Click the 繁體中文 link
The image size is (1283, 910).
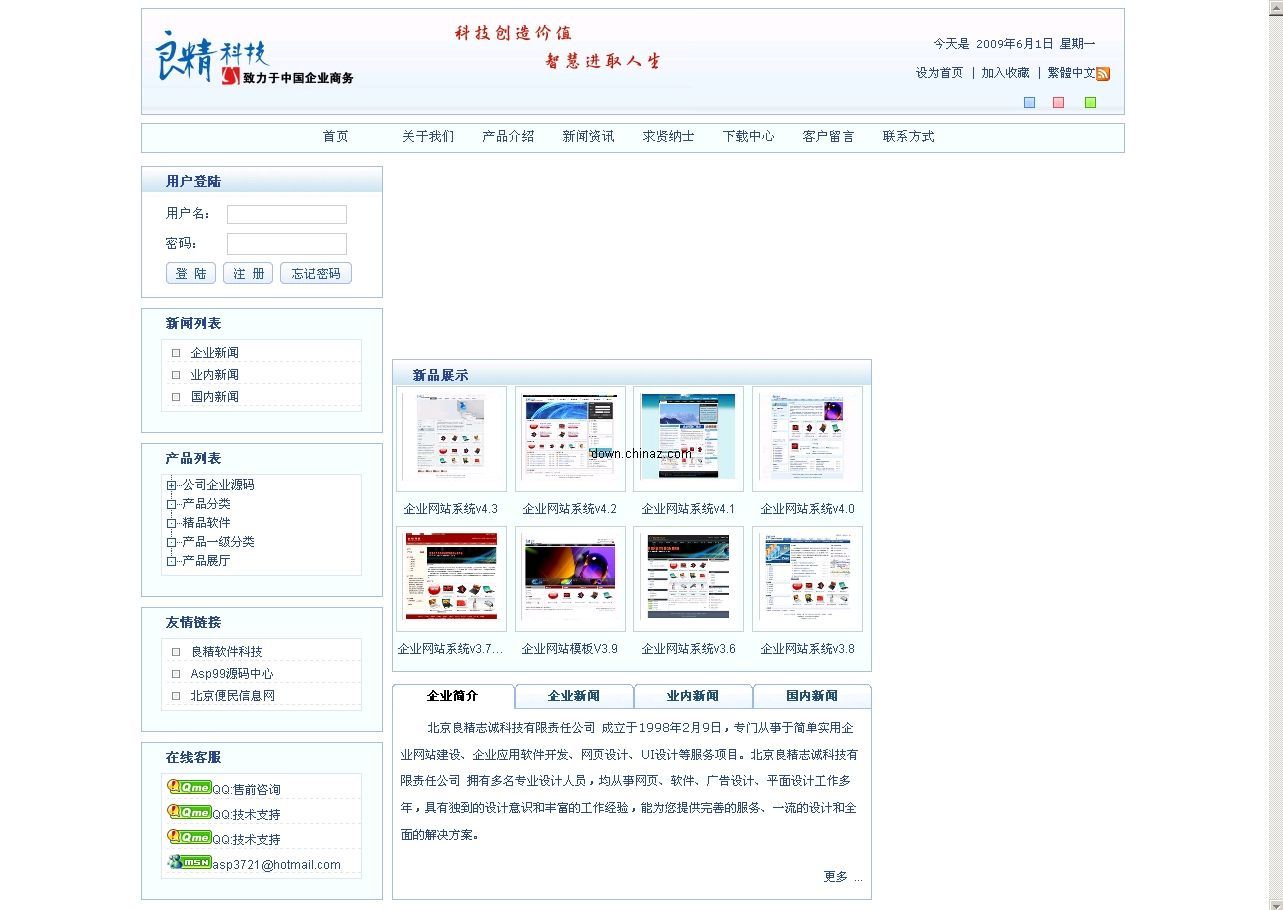click(1072, 73)
